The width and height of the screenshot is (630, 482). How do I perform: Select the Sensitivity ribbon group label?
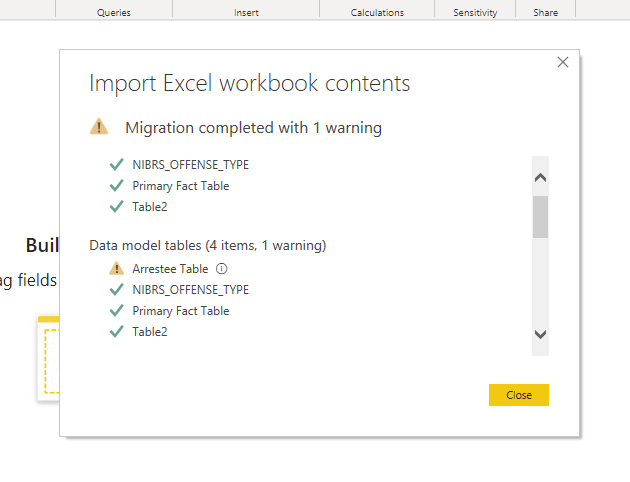pyautogui.click(x=475, y=12)
